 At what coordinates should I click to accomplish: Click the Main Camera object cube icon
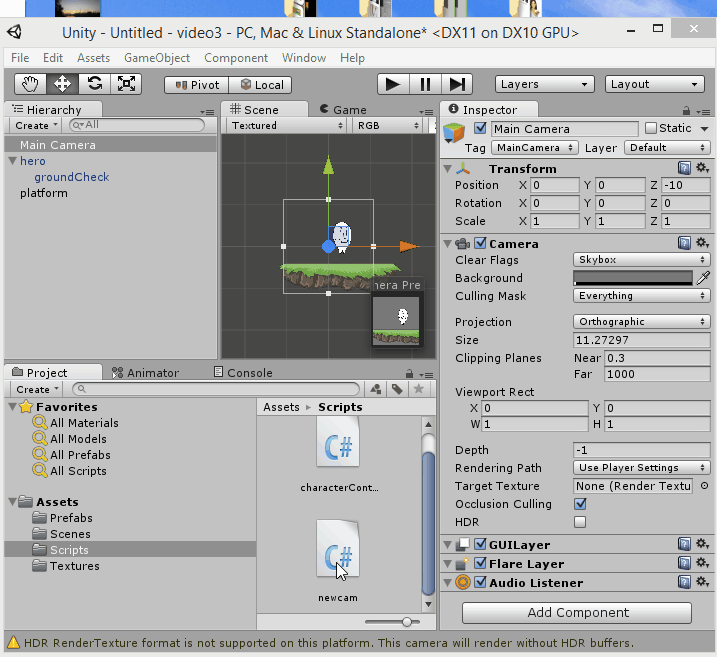(x=454, y=133)
